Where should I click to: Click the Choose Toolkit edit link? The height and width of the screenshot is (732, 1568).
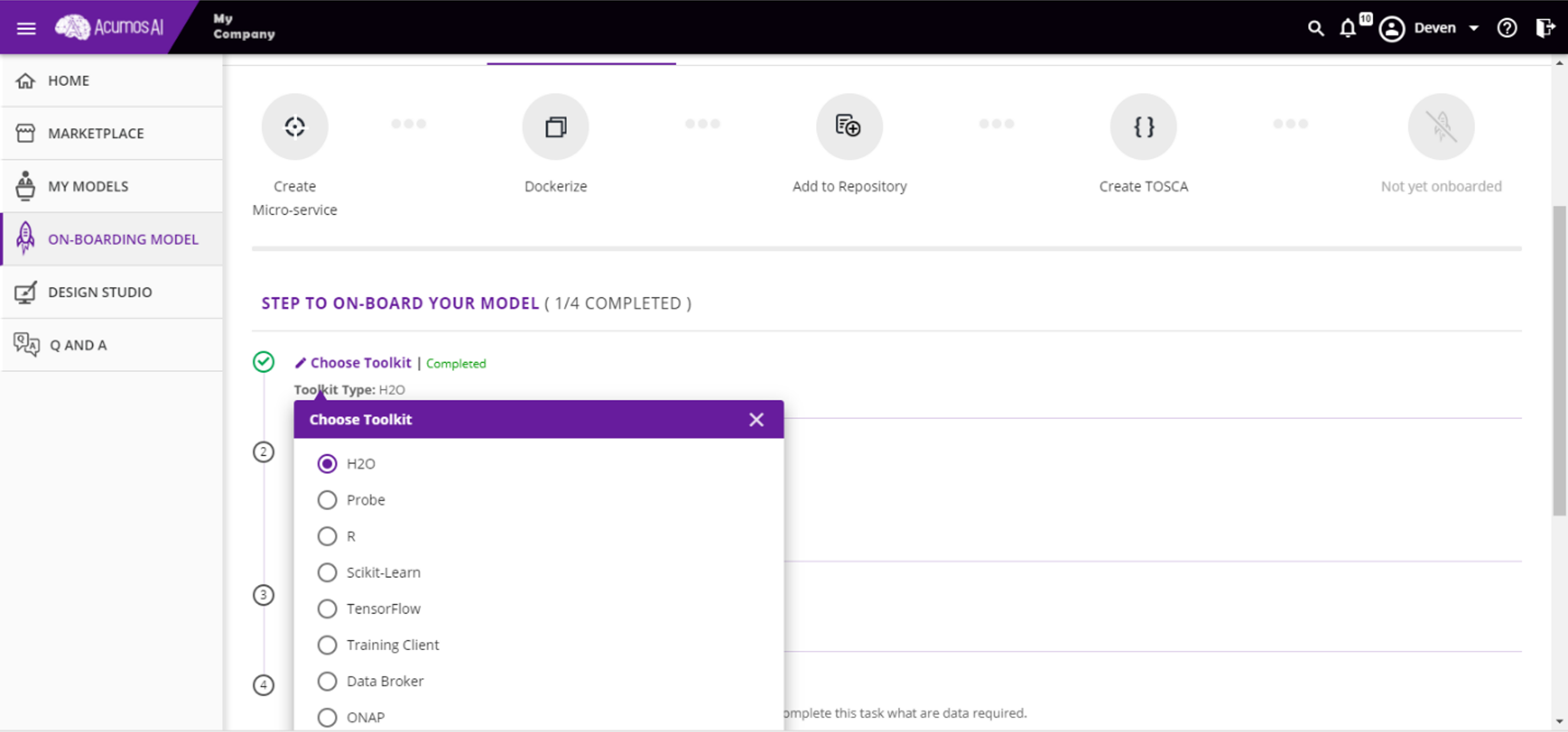point(360,363)
